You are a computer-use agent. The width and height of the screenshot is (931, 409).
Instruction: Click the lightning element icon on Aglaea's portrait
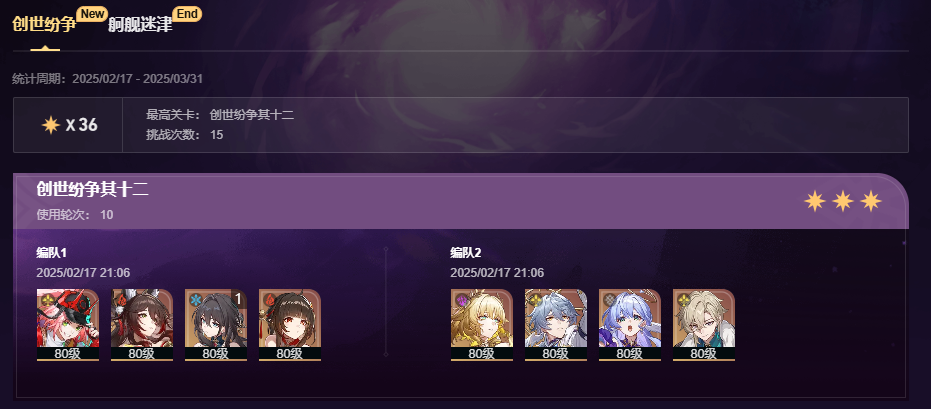tap(462, 300)
